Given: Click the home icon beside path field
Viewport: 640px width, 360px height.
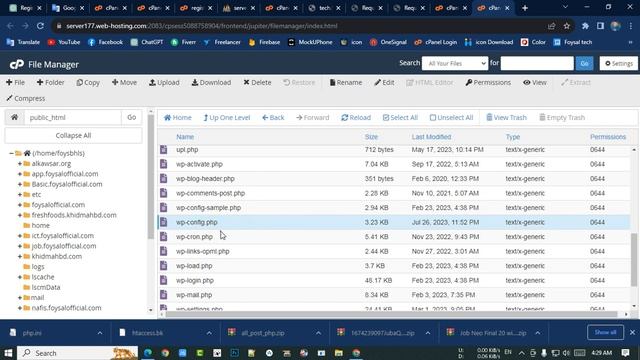Looking at the screenshot, I should [14, 117].
